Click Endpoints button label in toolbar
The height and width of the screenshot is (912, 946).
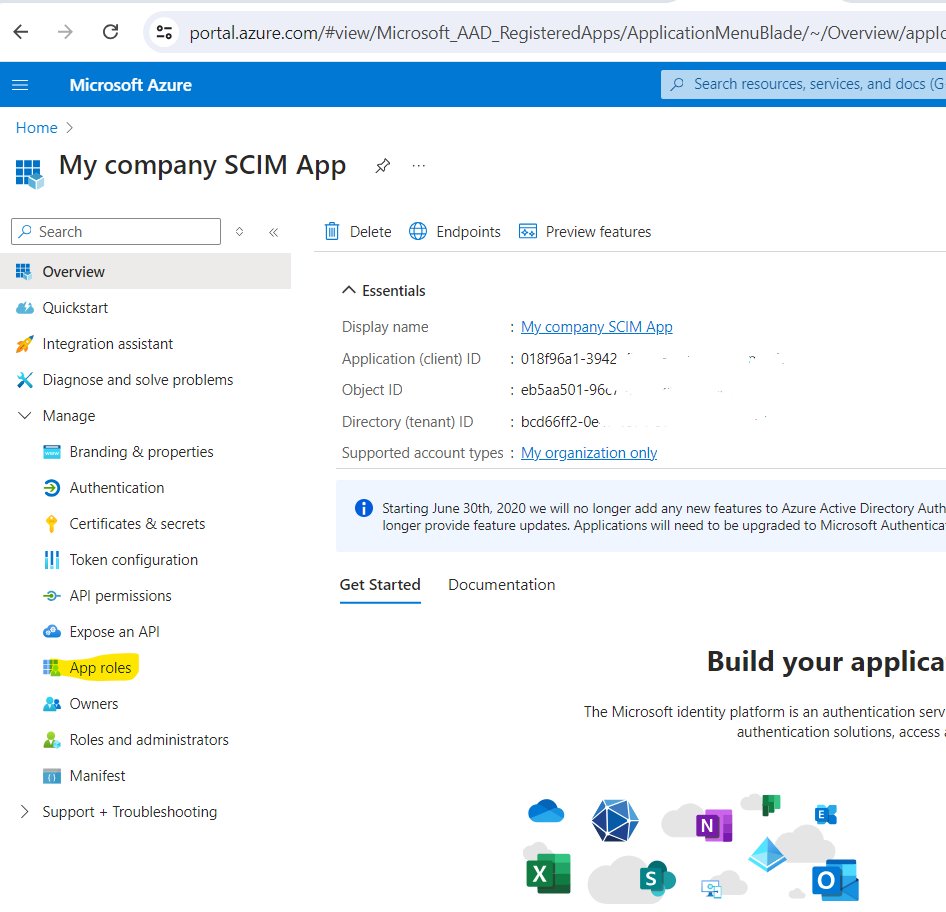pyautogui.click(x=468, y=232)
